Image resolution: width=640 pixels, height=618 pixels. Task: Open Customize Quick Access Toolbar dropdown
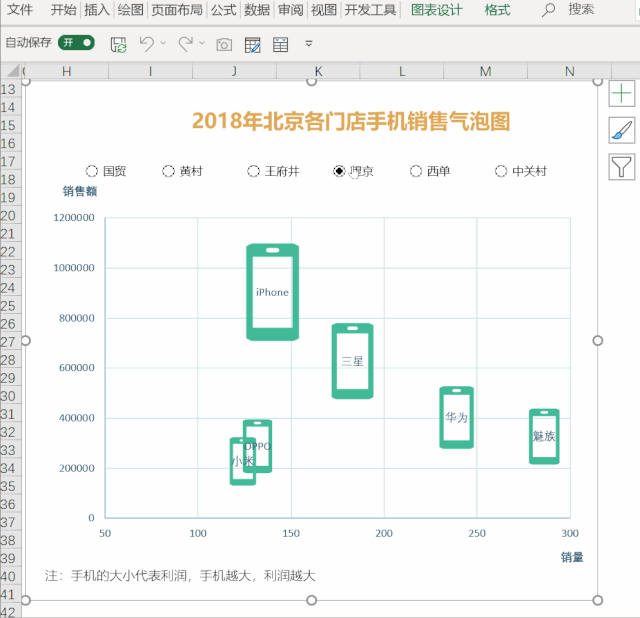click(309, 43)
